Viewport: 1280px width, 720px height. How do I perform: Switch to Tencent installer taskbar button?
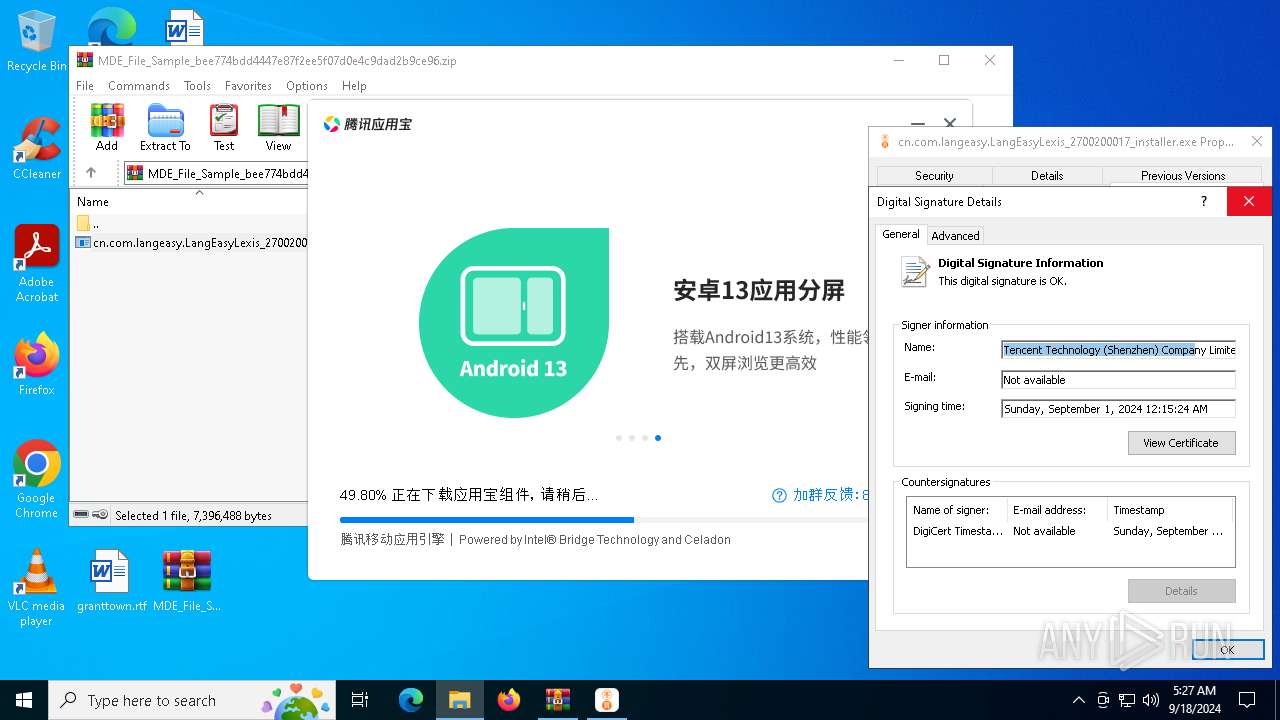[x=607, y=700]
